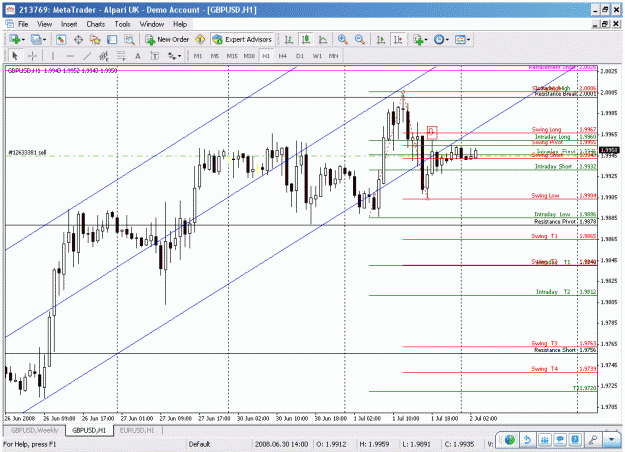Open the Tools menu
This screenshot has height=452, width=625.
(122, 24)
